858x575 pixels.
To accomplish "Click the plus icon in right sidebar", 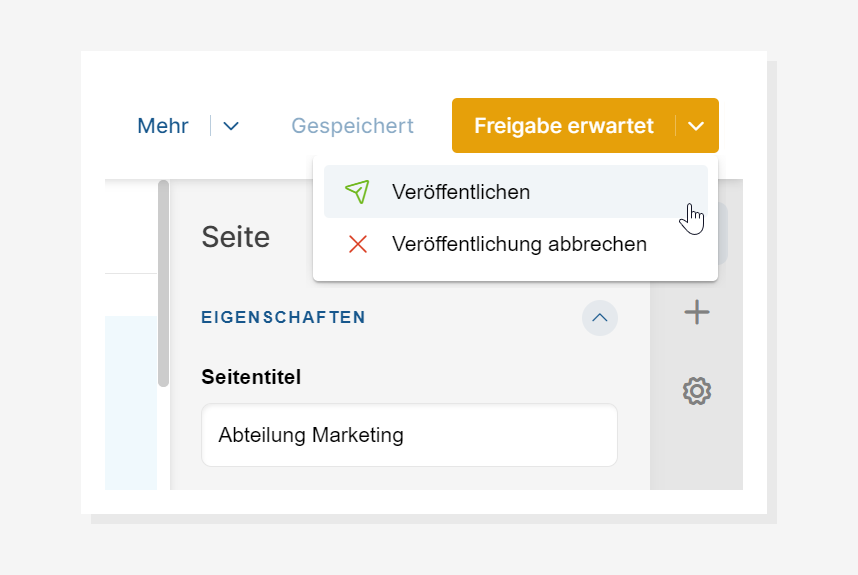I will click(697, 312).
